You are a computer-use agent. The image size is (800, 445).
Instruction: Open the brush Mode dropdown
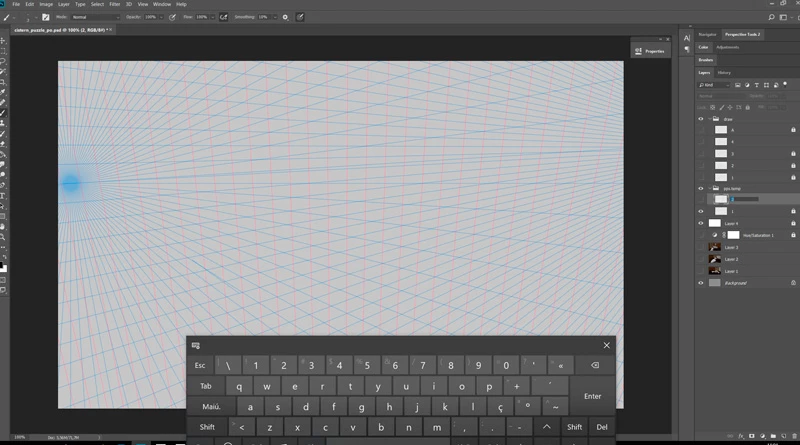pyautogui.click(x=95, y=17)
